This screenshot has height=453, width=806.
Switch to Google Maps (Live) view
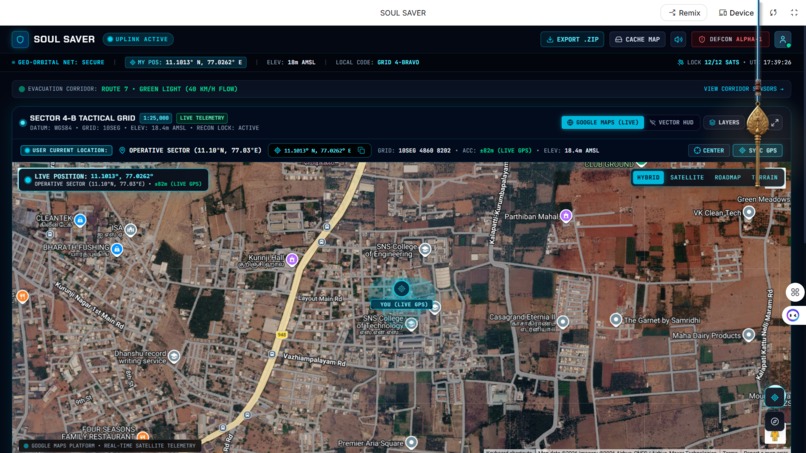602,122
